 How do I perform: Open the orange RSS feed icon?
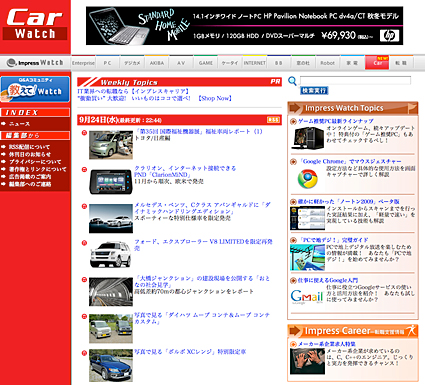point(273,120)
